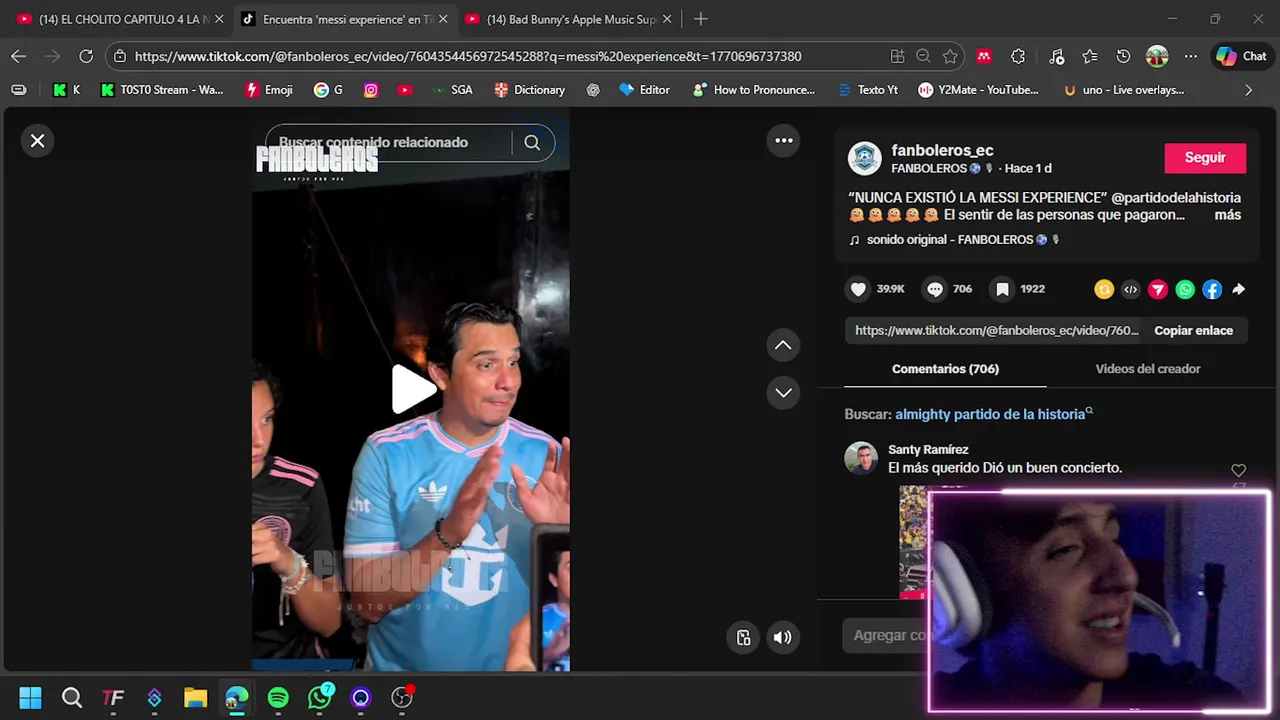
Task: Go to previous video with up chevron
Action: [783, 345]
